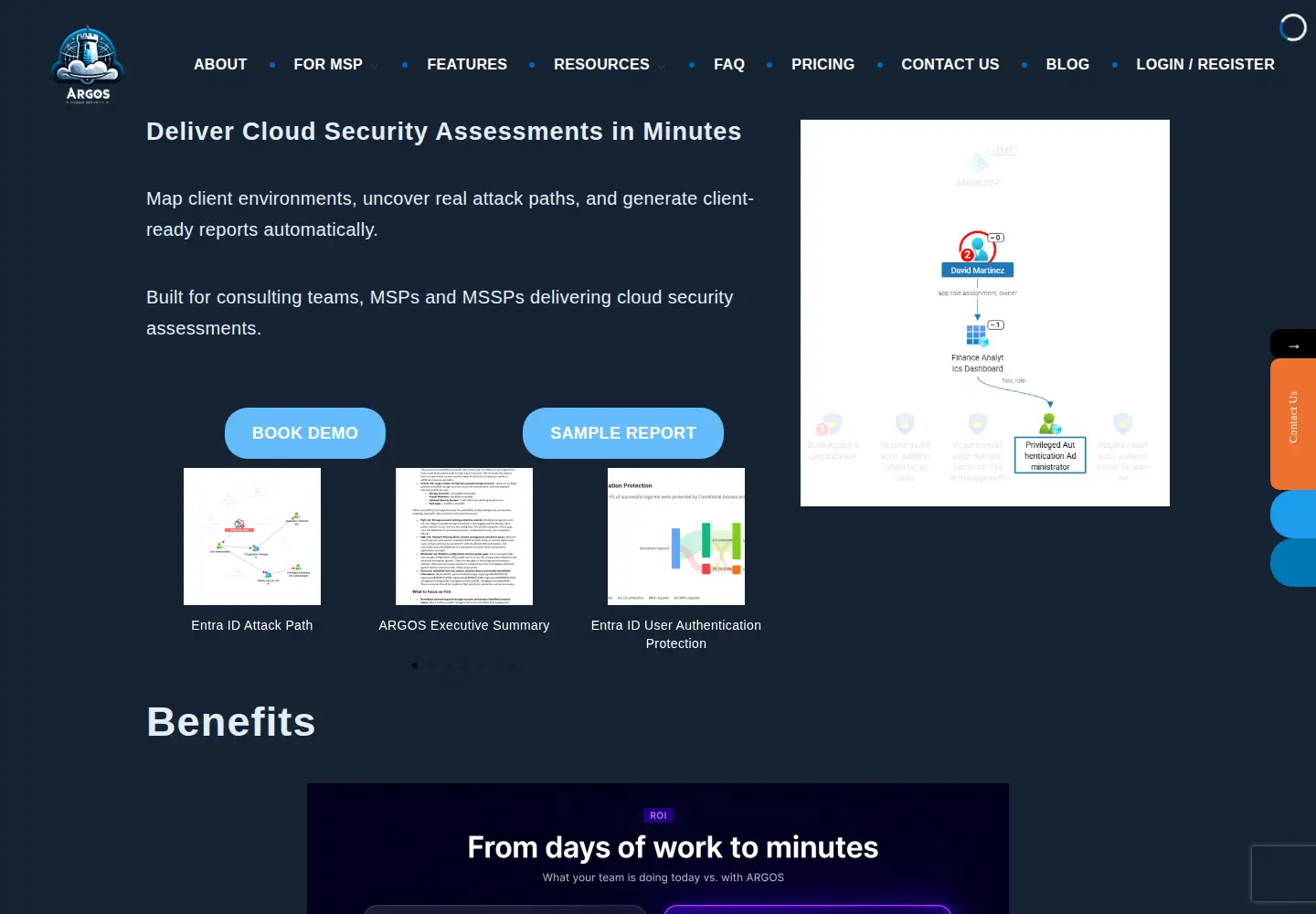Viewport: 1316px width, 914px height.
Task: Click the David Martinez name label
Action: [977, 271]
